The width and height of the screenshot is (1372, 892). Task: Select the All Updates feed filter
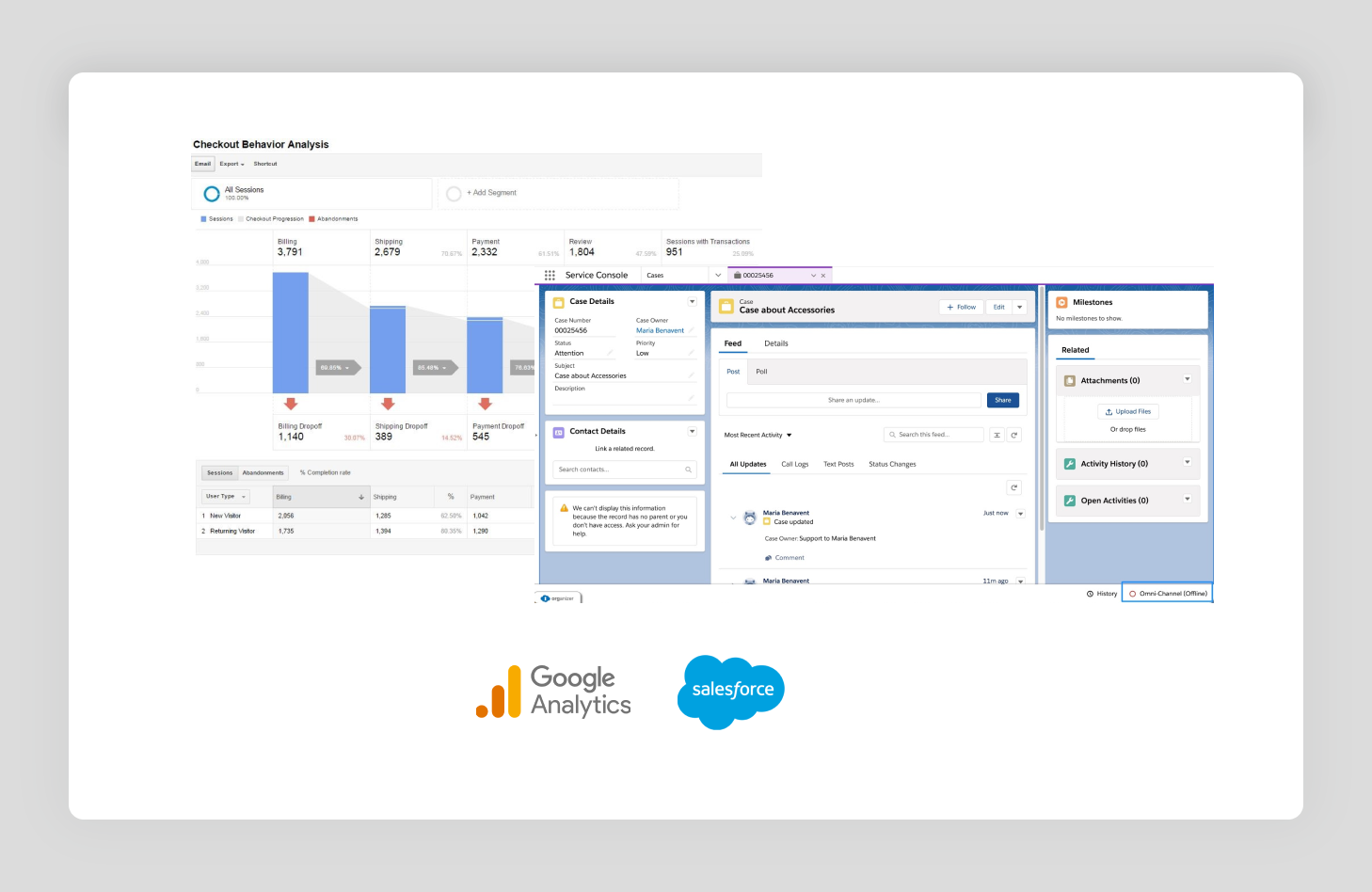pos(748,464)
